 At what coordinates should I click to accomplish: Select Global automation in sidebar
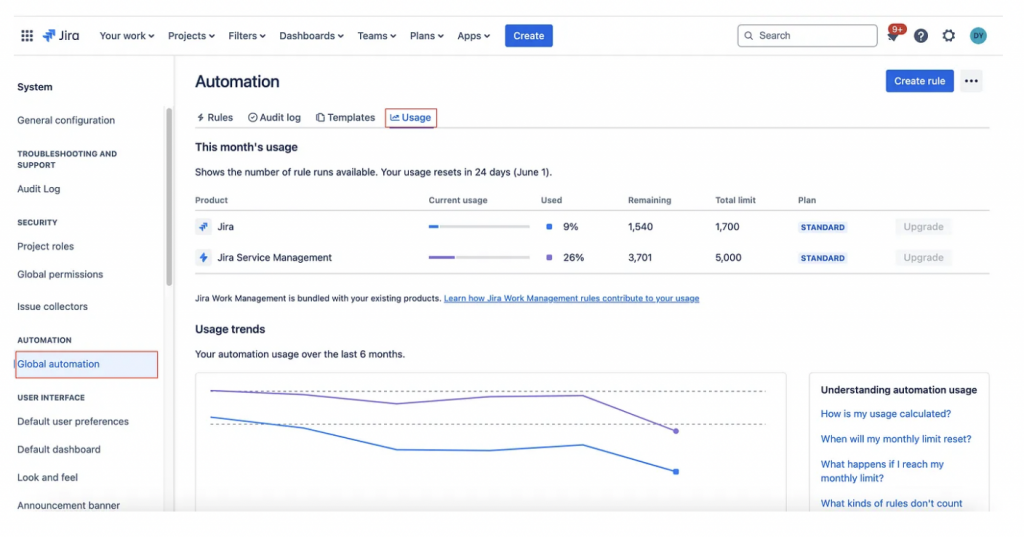pos(86,365)
